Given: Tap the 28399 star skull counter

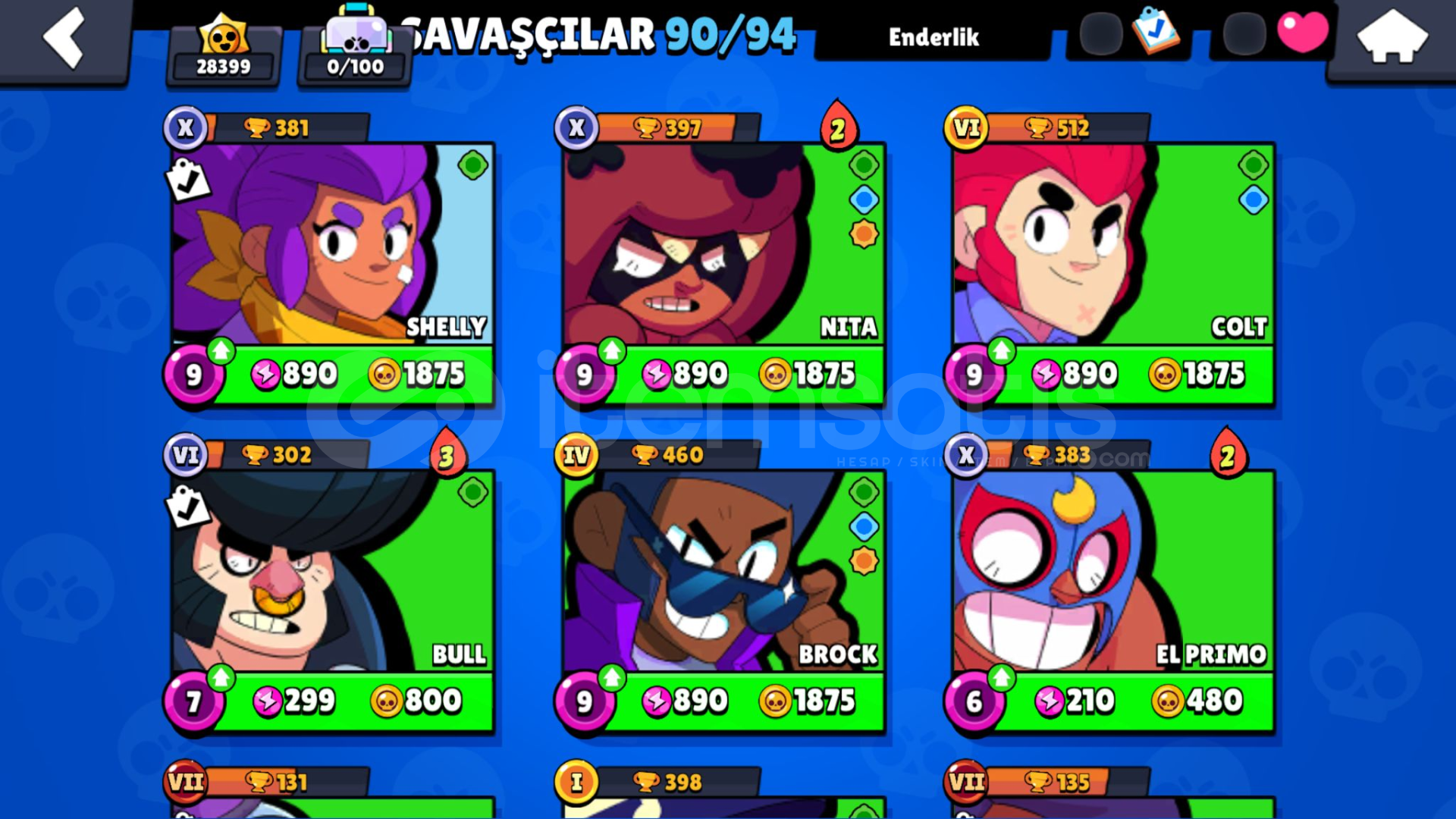Looking at the screenshot, I should point(223,49).
